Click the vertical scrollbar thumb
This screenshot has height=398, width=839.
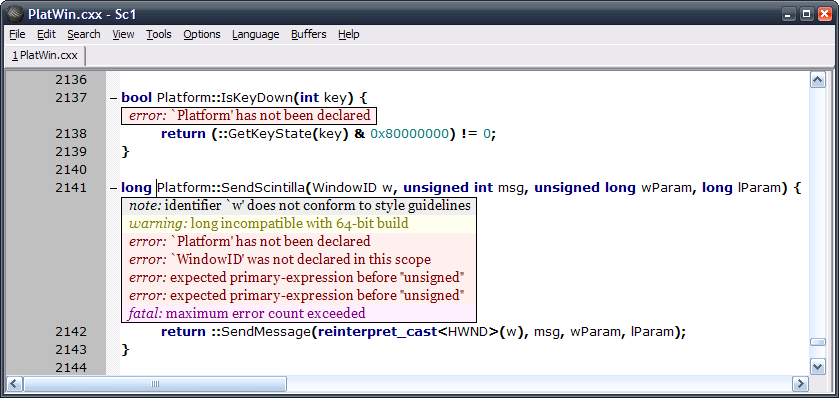818,342
